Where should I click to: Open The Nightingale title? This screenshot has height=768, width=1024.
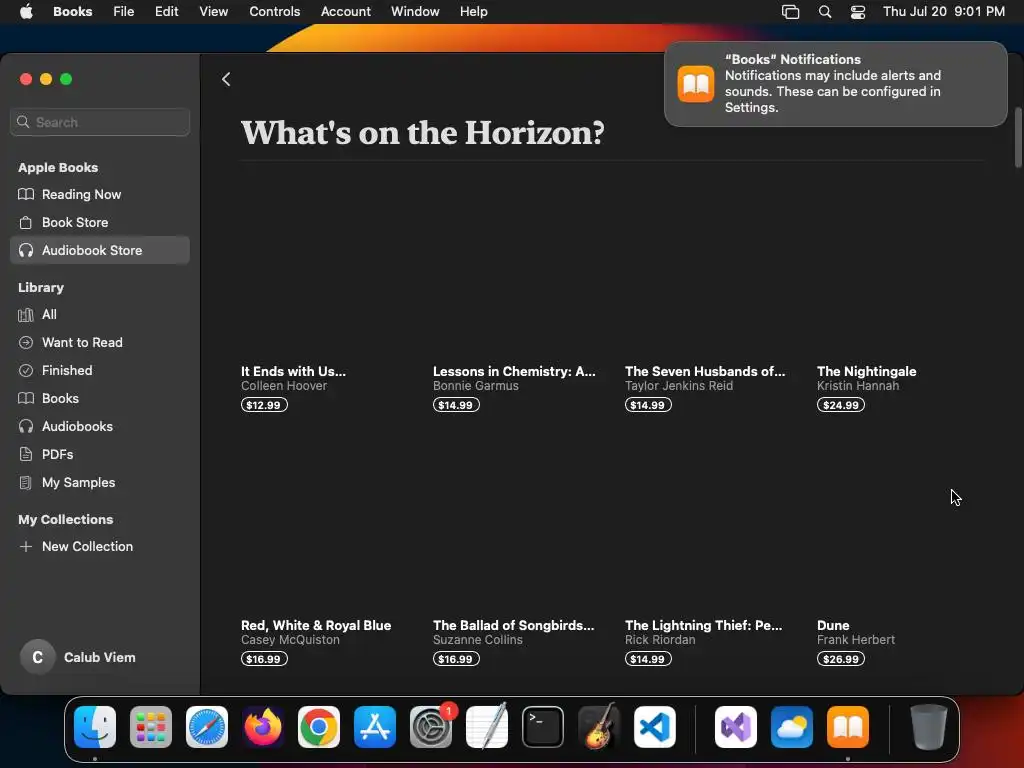point(867,371)
